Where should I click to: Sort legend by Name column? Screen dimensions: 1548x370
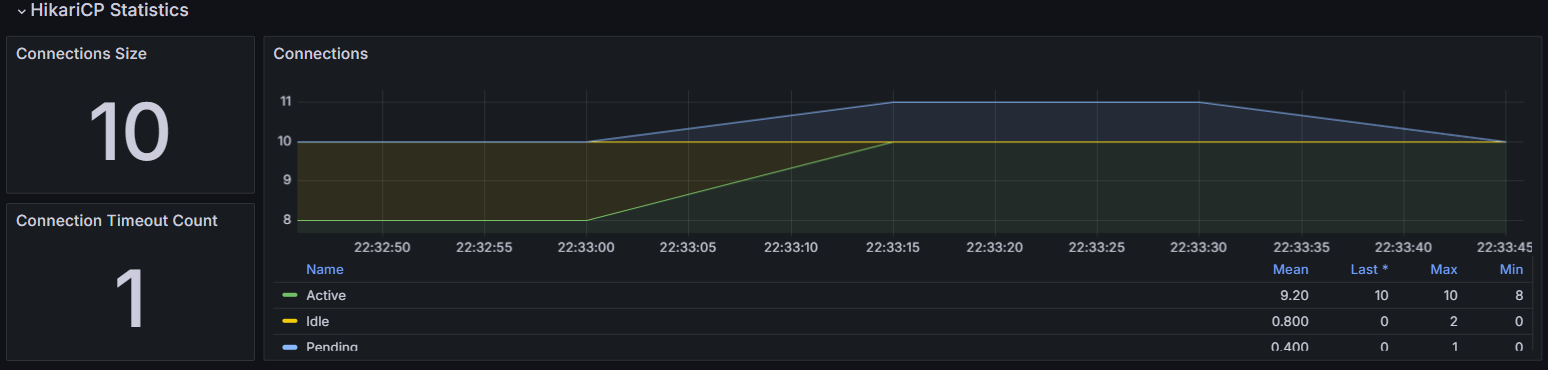coord(324,270)
